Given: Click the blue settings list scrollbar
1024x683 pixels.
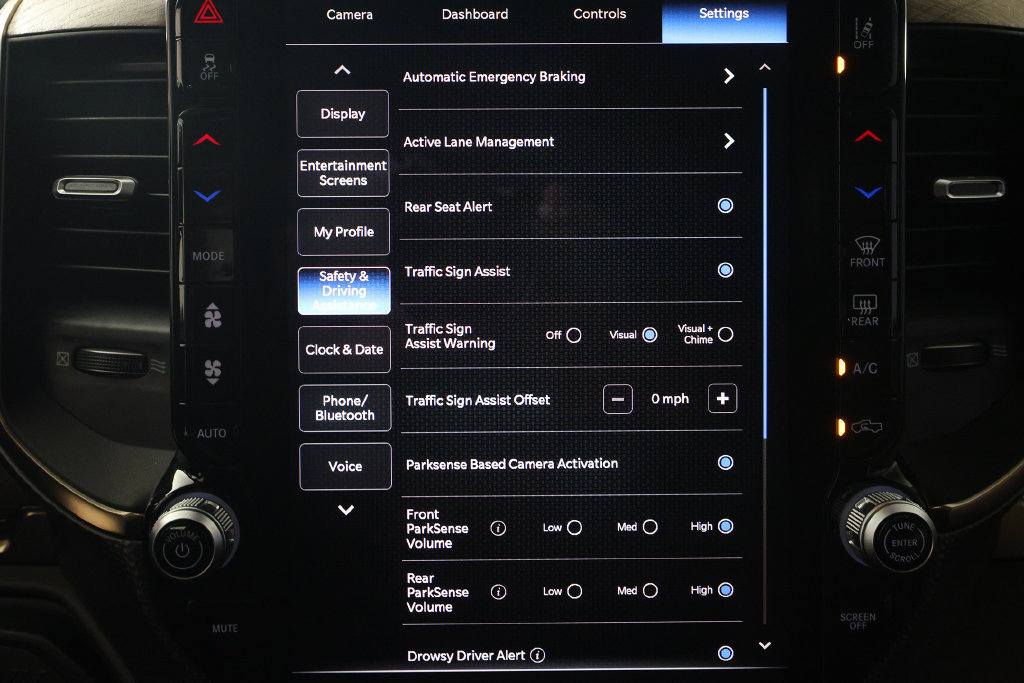Looking at the screenshot, I should [765, 263].
